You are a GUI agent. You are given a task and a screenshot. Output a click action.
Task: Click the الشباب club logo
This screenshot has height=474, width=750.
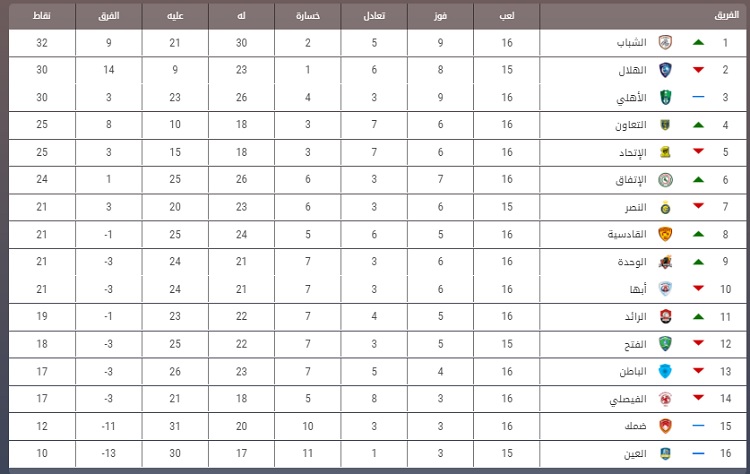pyautogui.click(x=665, y=43)
